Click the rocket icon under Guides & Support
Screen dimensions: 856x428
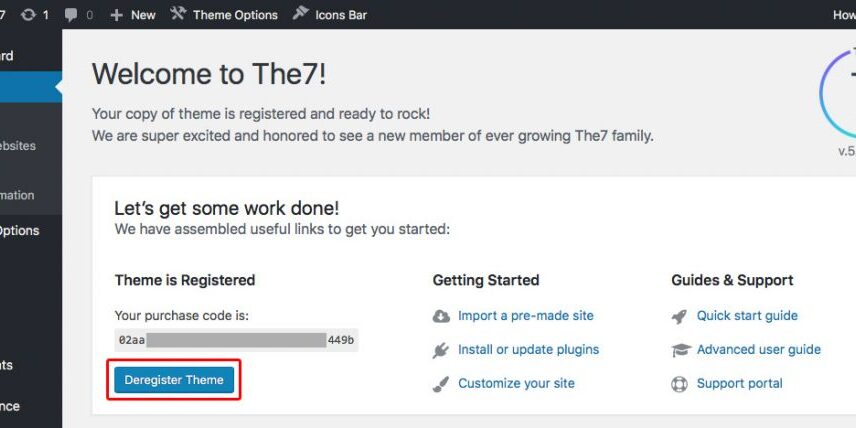coord(680,316)
